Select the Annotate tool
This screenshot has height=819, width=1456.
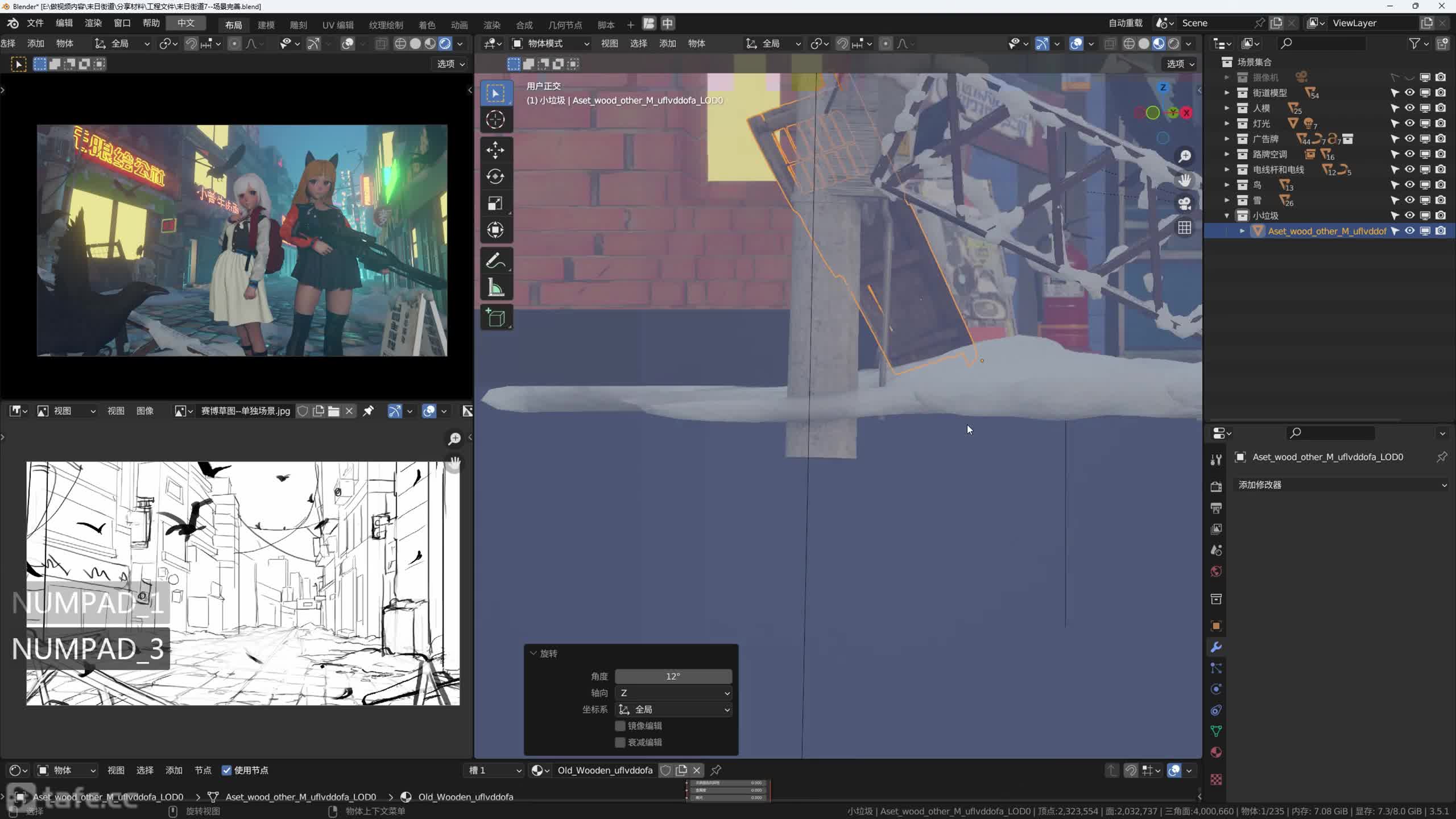pos(495,260)
